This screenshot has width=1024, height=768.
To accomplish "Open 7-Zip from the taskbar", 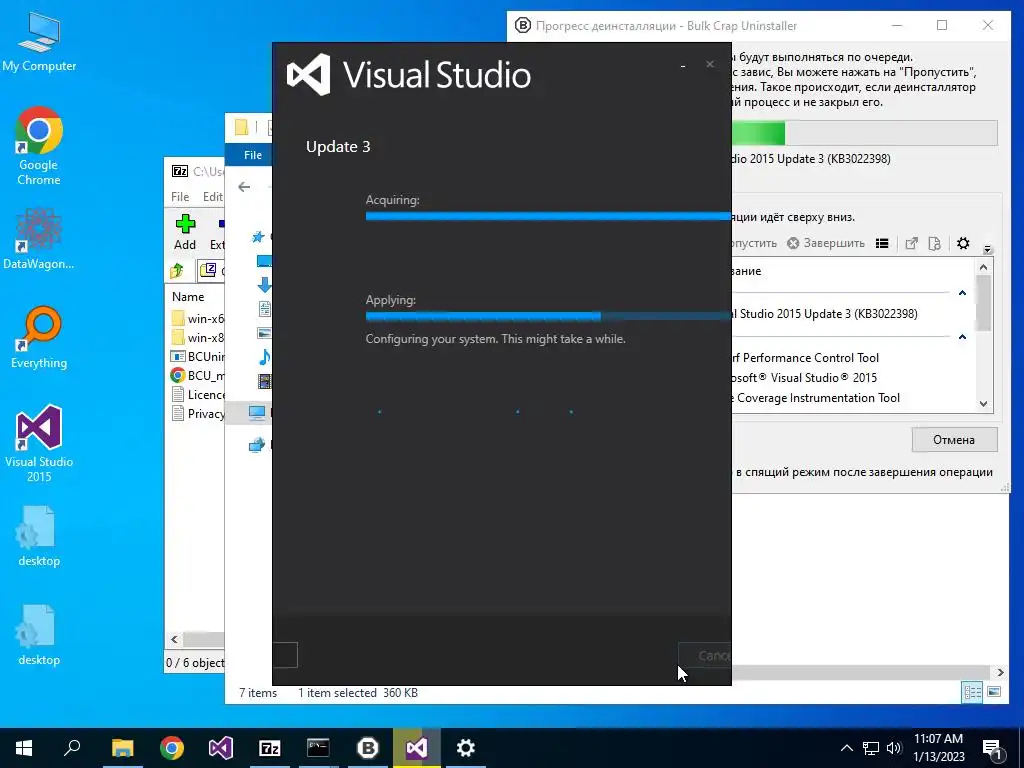I will coord(269,748).
